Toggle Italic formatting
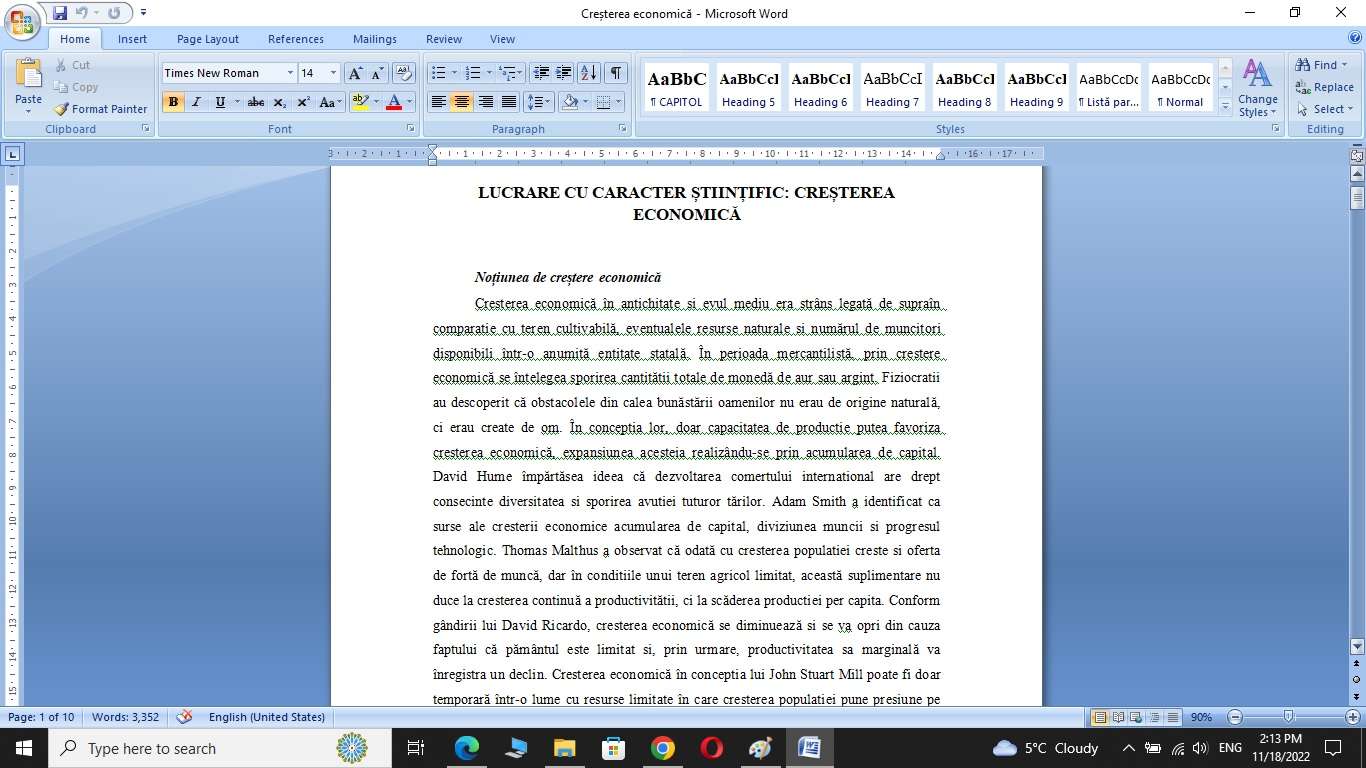This screenshot has height=768, width=1366. pyautogui.click(x=196, y=102)
